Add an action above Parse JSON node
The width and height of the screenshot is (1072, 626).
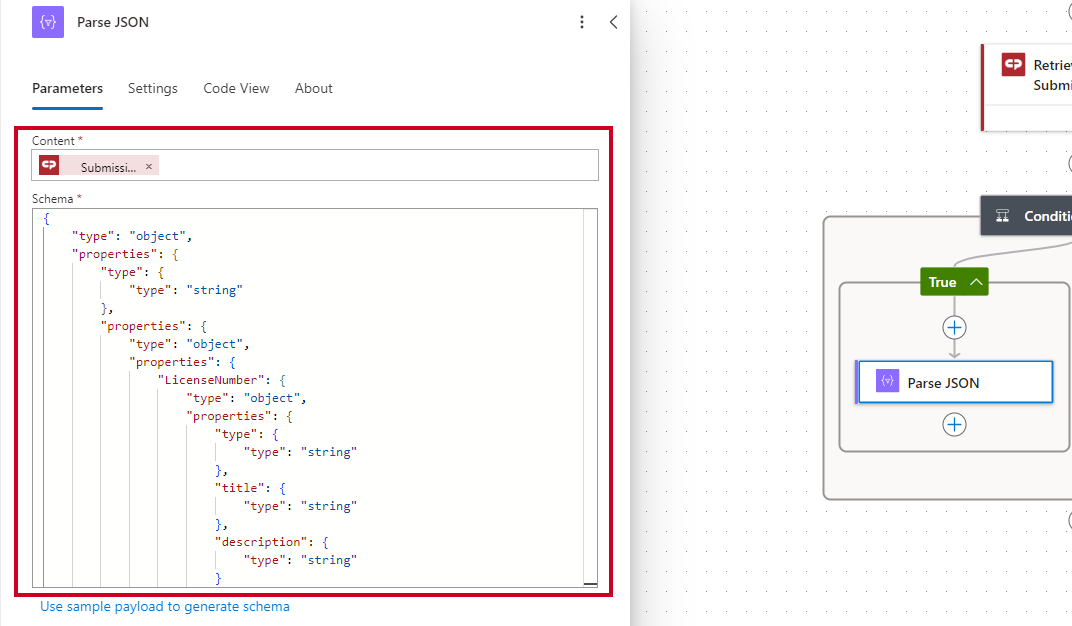954,327
